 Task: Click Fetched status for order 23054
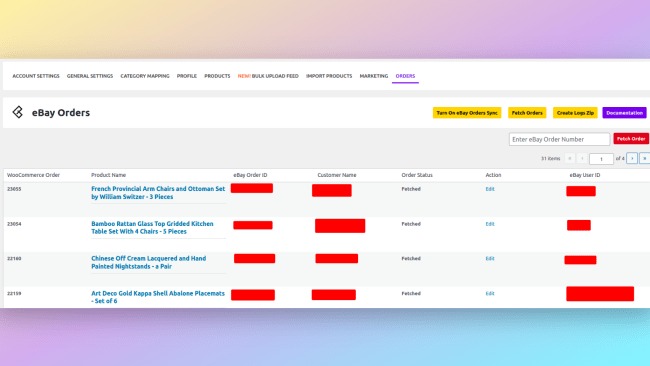click(411, 224)
